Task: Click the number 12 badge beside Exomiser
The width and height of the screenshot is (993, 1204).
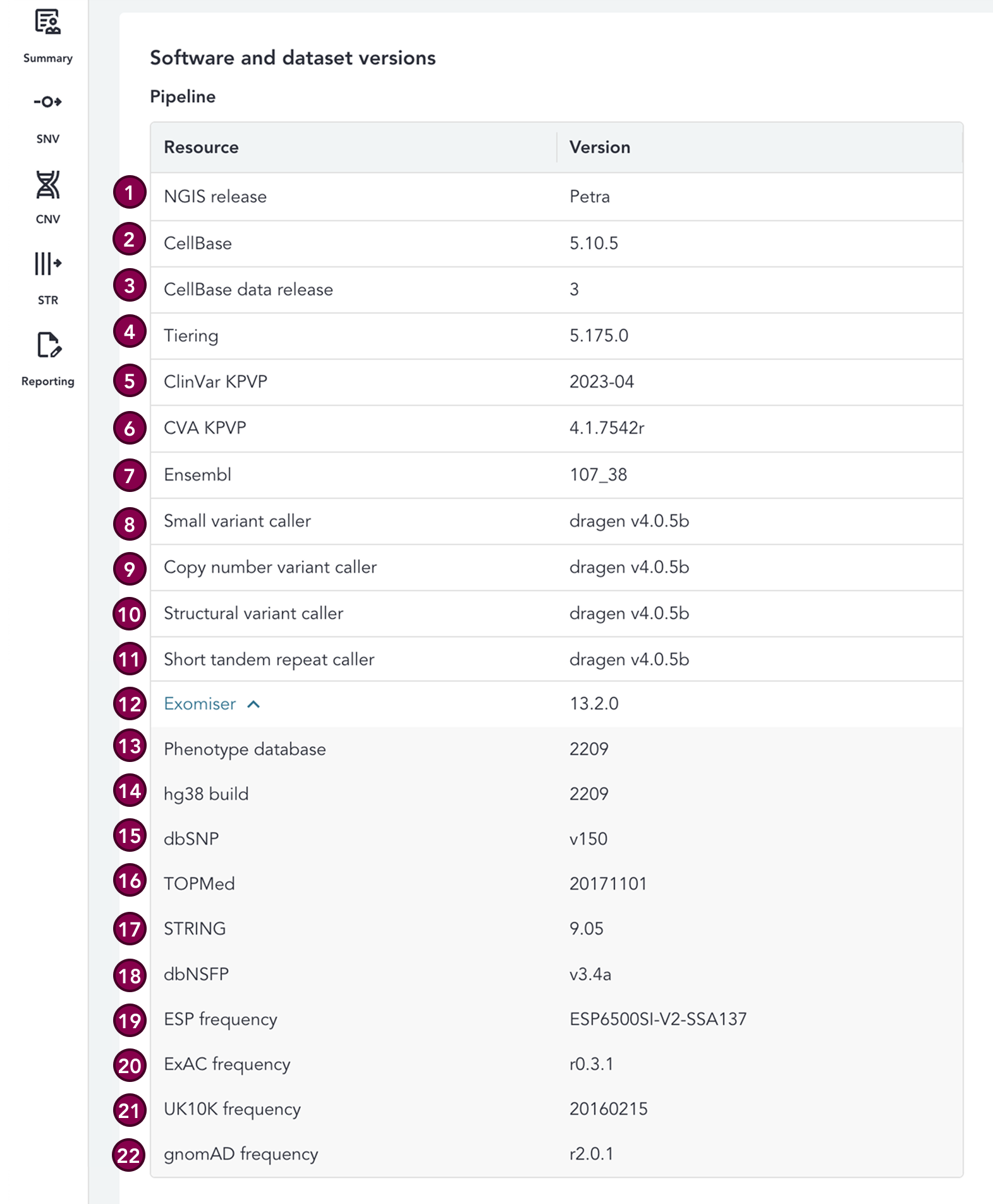Action: (x=130, y=704)
